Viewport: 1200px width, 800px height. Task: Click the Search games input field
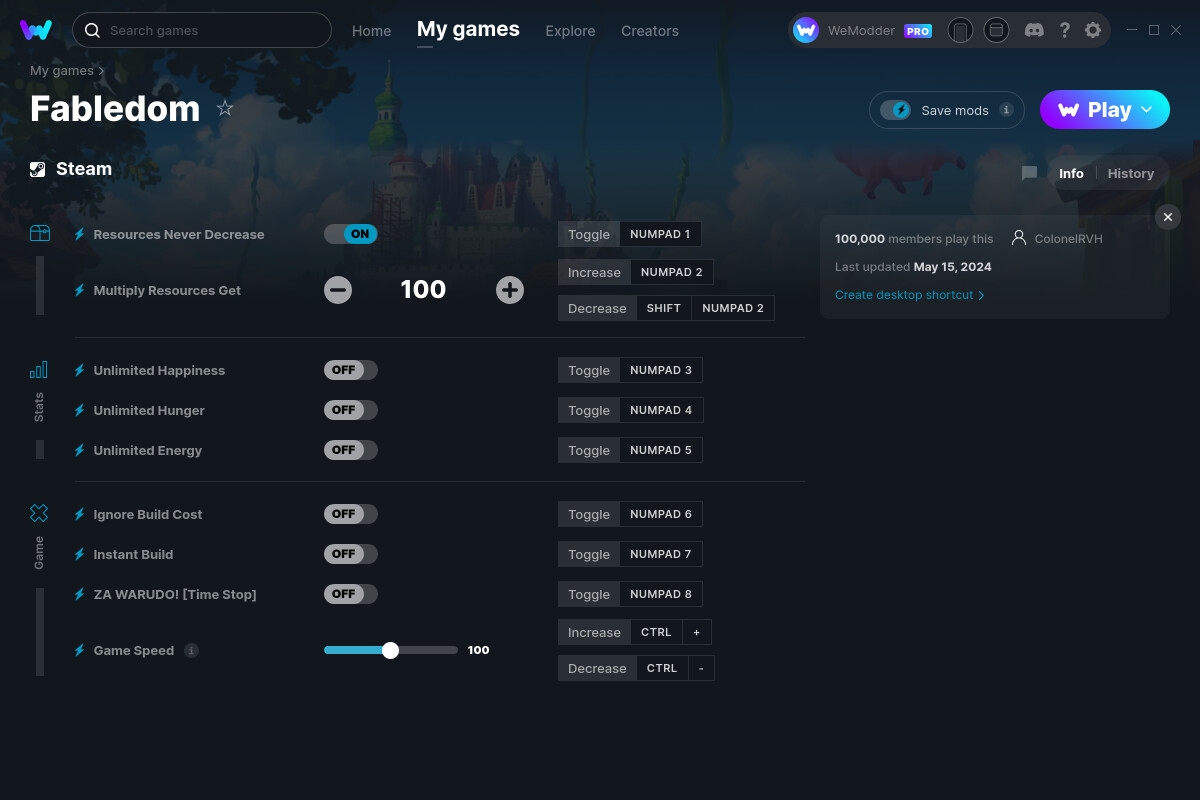(200, 30)
